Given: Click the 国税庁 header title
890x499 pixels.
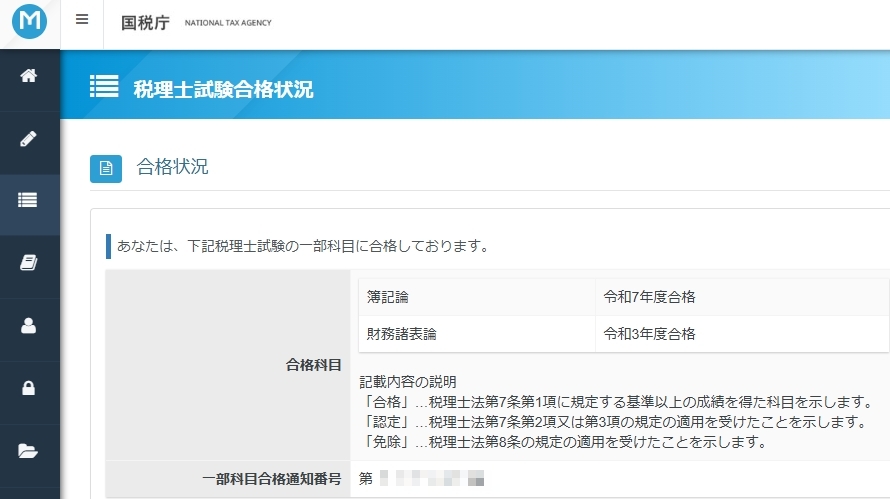Looking at the screenshot, I should tap(145, 22).
